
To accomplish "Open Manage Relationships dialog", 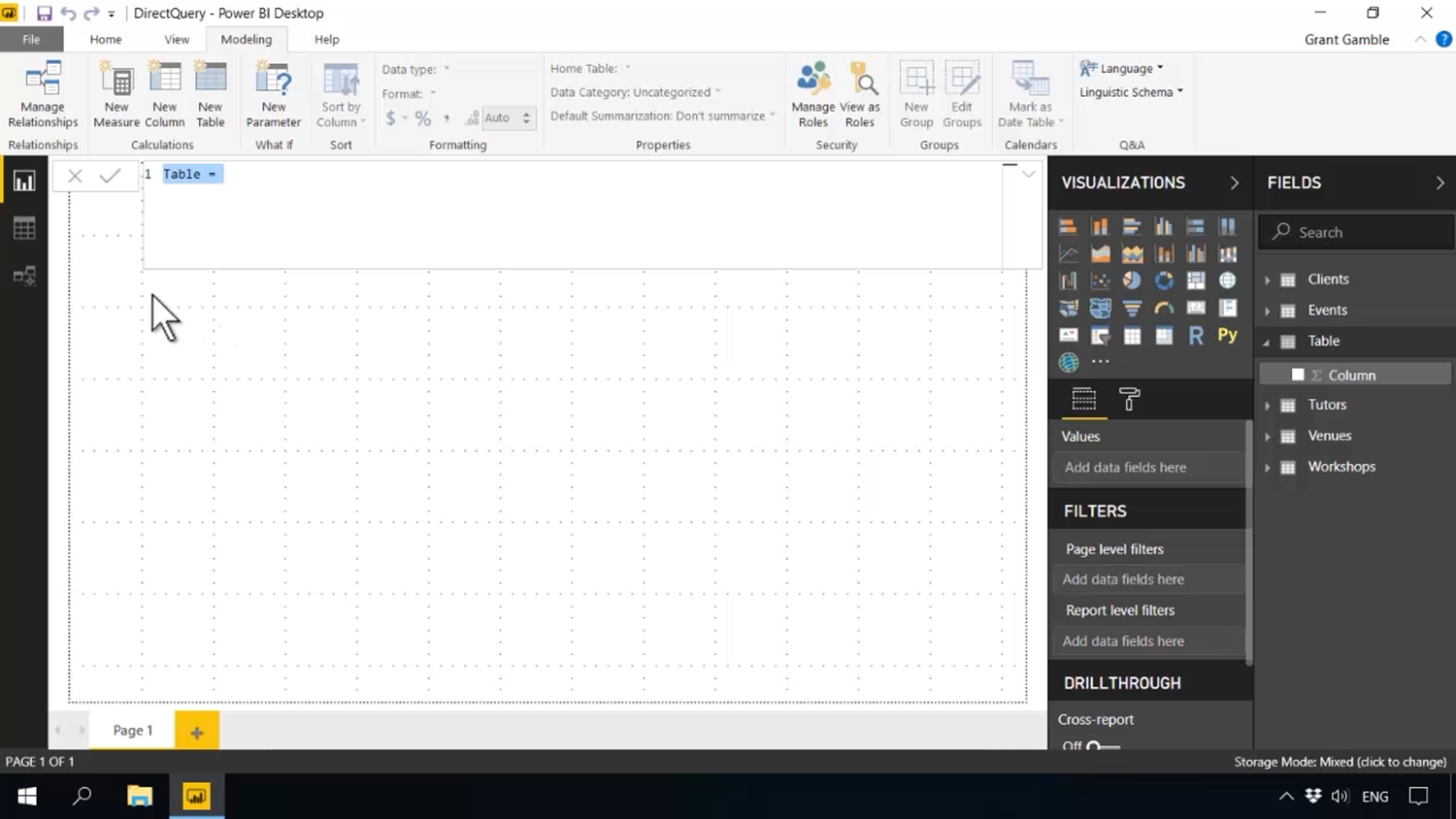I will point(43,95).
